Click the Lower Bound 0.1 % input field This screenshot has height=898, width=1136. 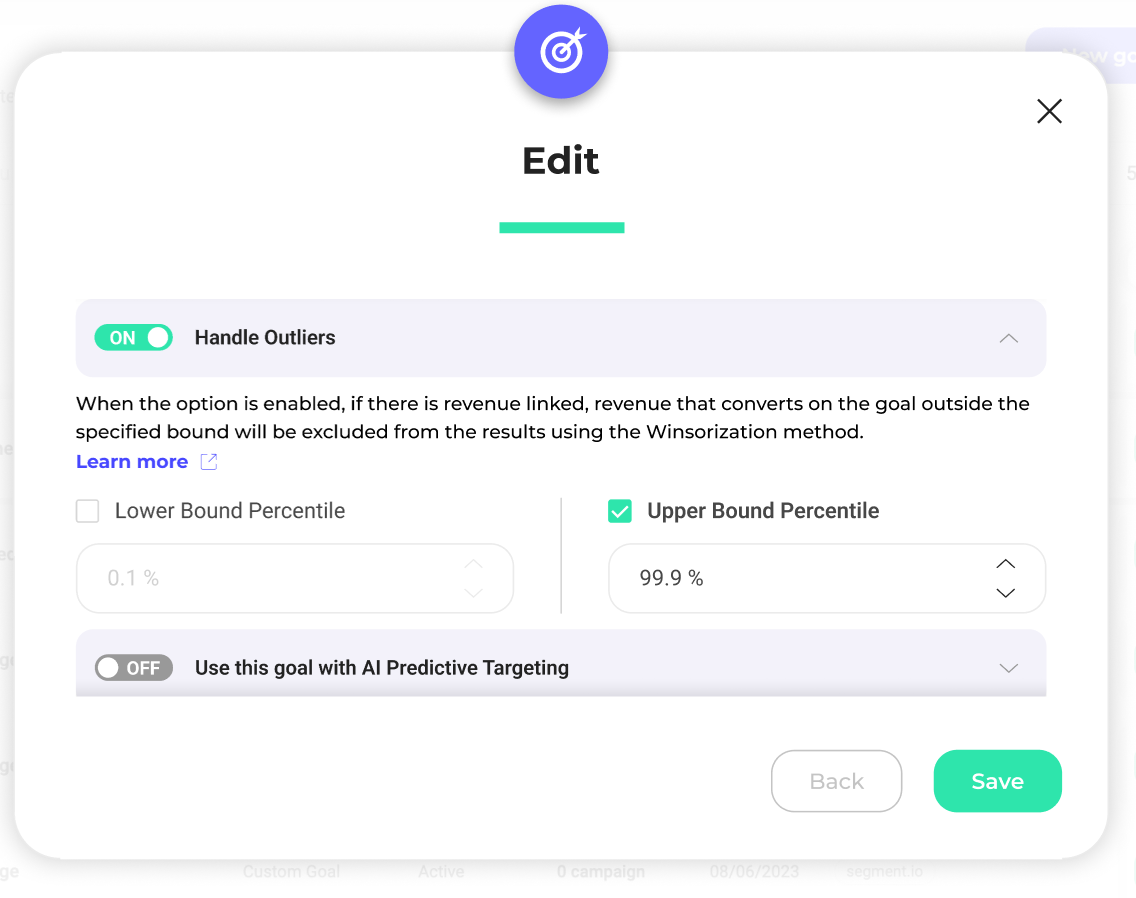270,578
